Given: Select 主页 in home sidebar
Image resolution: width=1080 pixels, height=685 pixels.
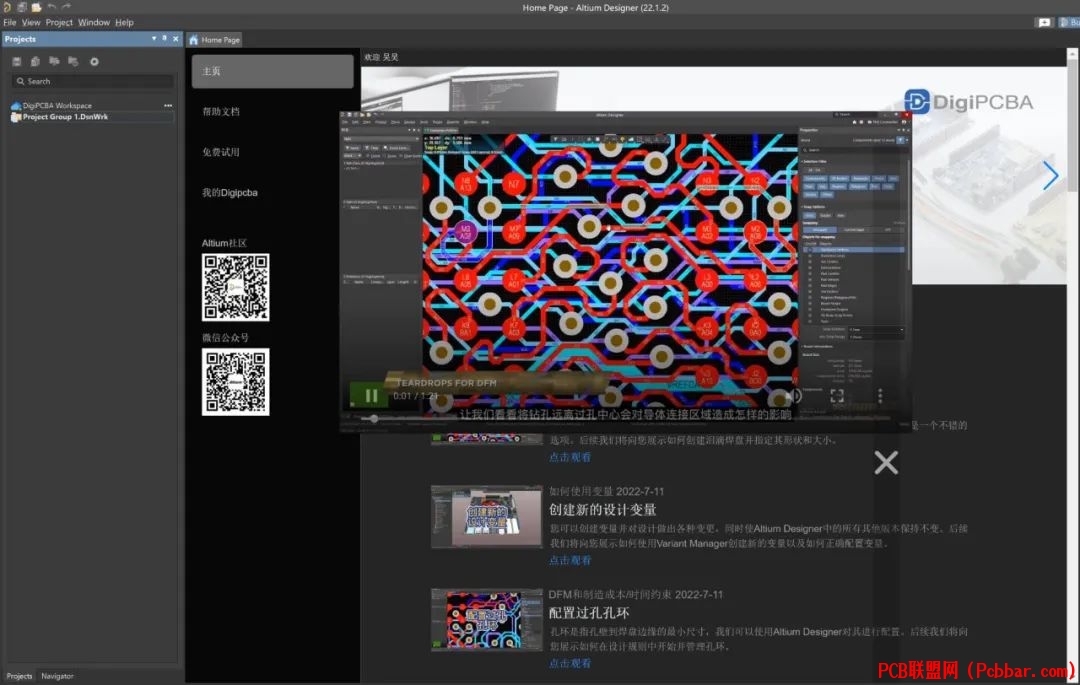Looking at the screenshot, I should pyautogui.click(x=273, y=71).
